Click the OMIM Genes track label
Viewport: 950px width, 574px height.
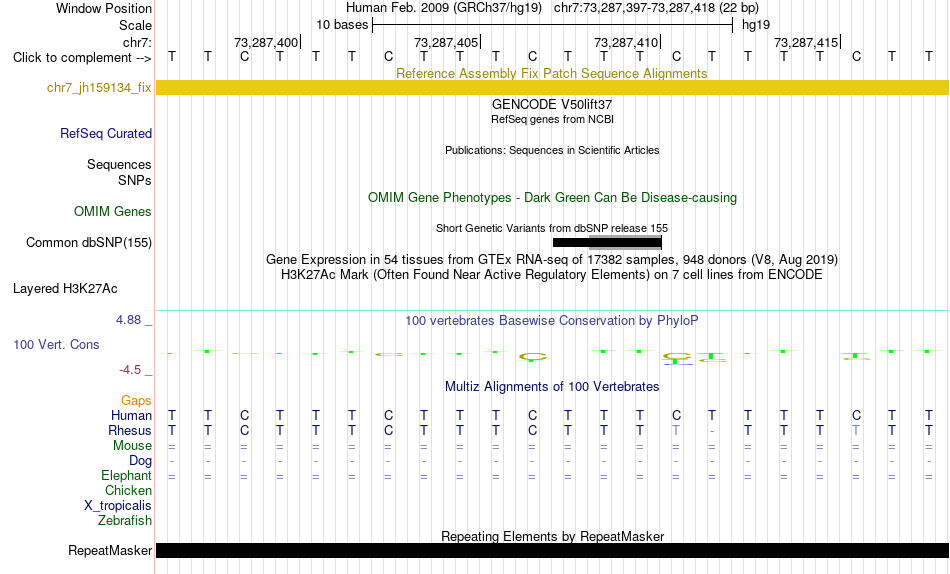coord(113,212)
